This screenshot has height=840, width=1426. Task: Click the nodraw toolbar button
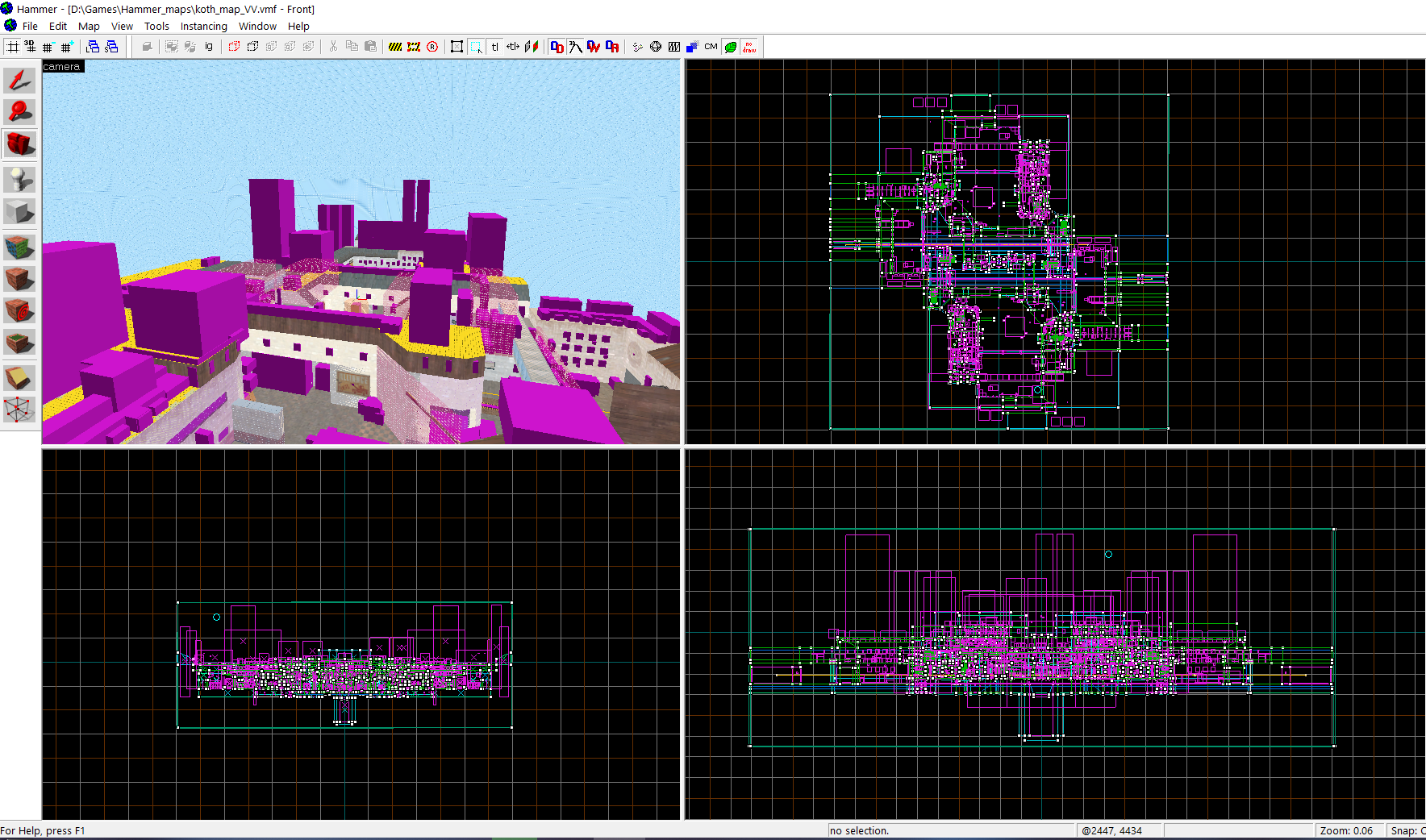pos(749,47)
